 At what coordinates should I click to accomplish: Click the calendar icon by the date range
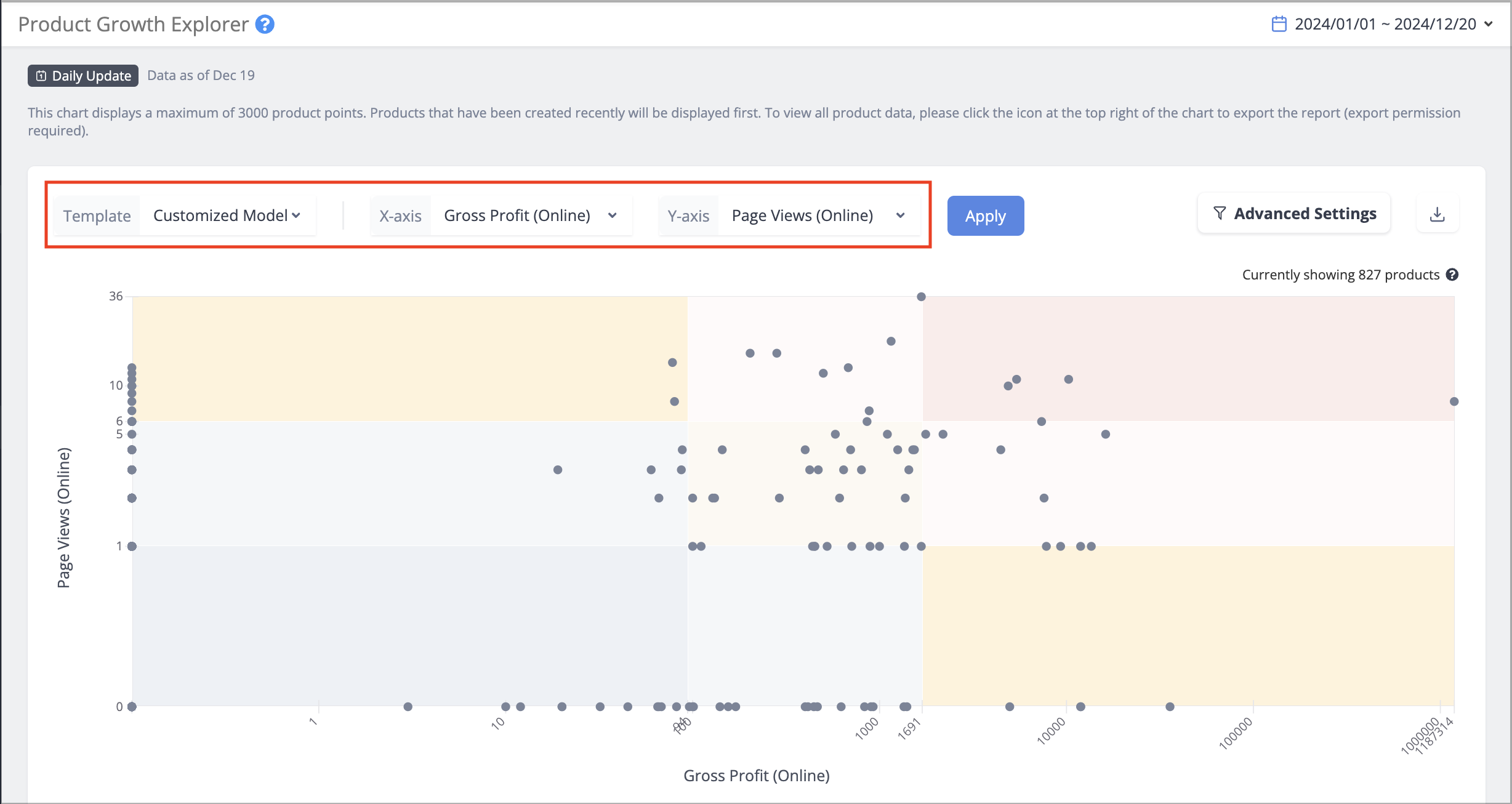coord(1279,24)
